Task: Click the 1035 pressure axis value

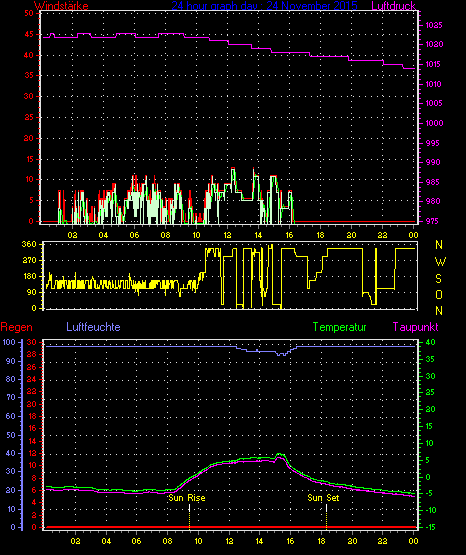Action: tap(434, 25)
